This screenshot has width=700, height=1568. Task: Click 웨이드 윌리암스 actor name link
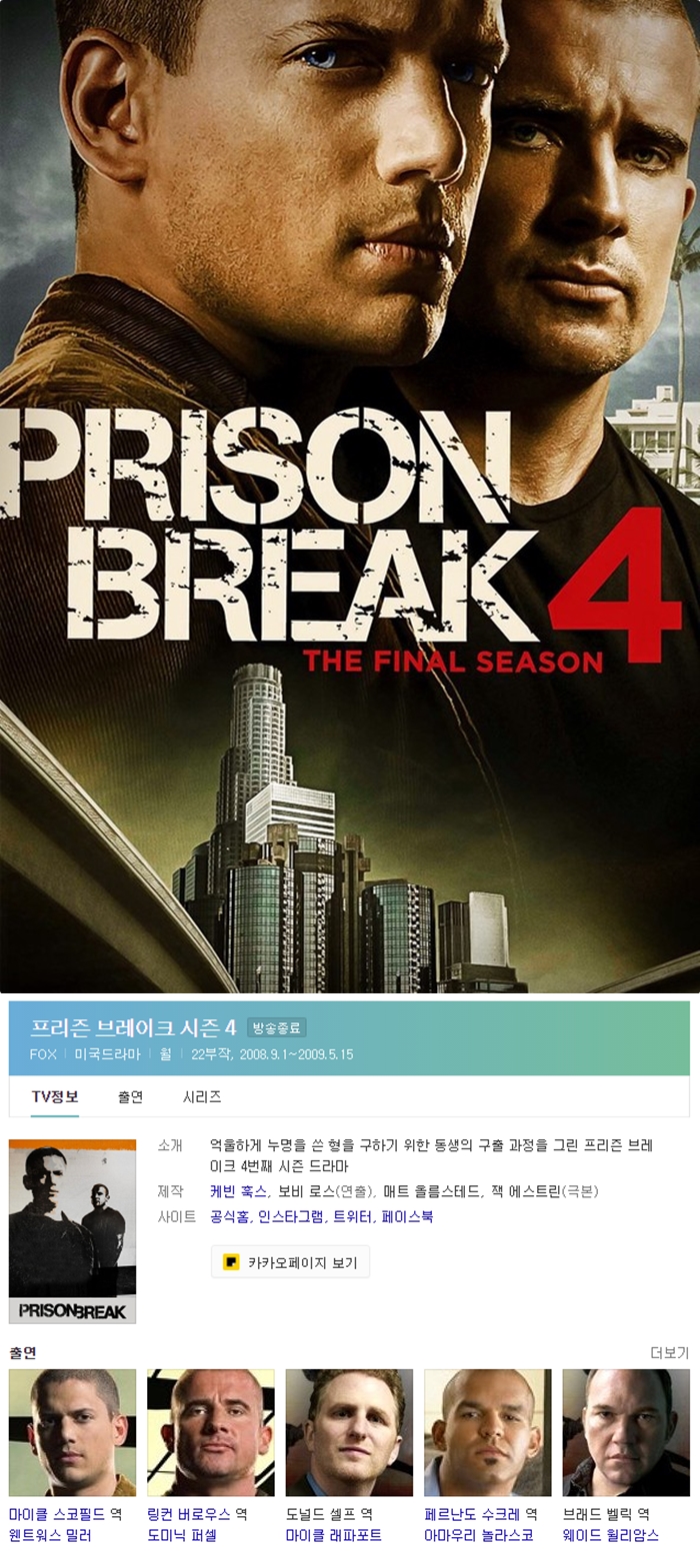[611, 1535]
